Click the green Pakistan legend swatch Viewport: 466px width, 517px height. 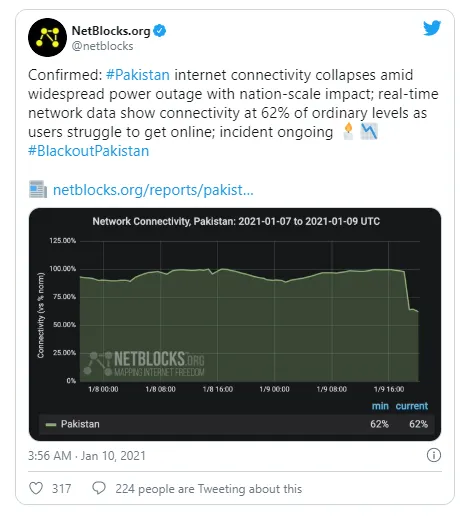click(51, 424)
